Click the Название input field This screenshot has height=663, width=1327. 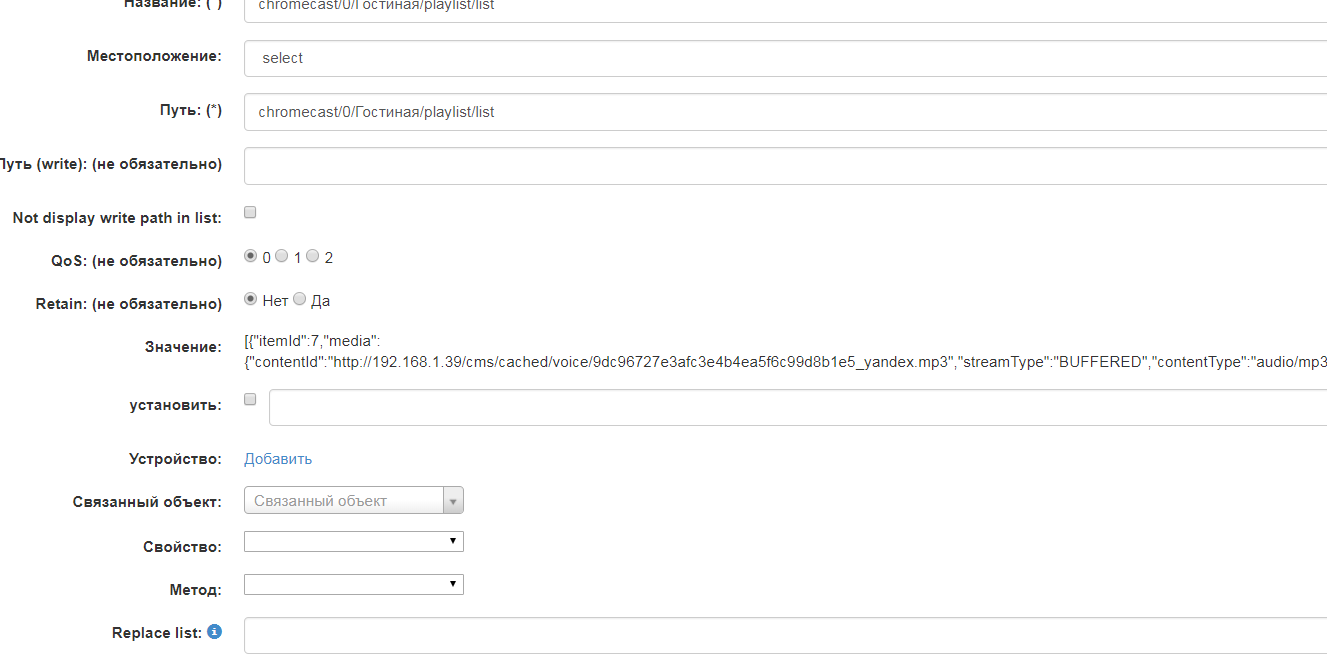click(x=600, y=8)
